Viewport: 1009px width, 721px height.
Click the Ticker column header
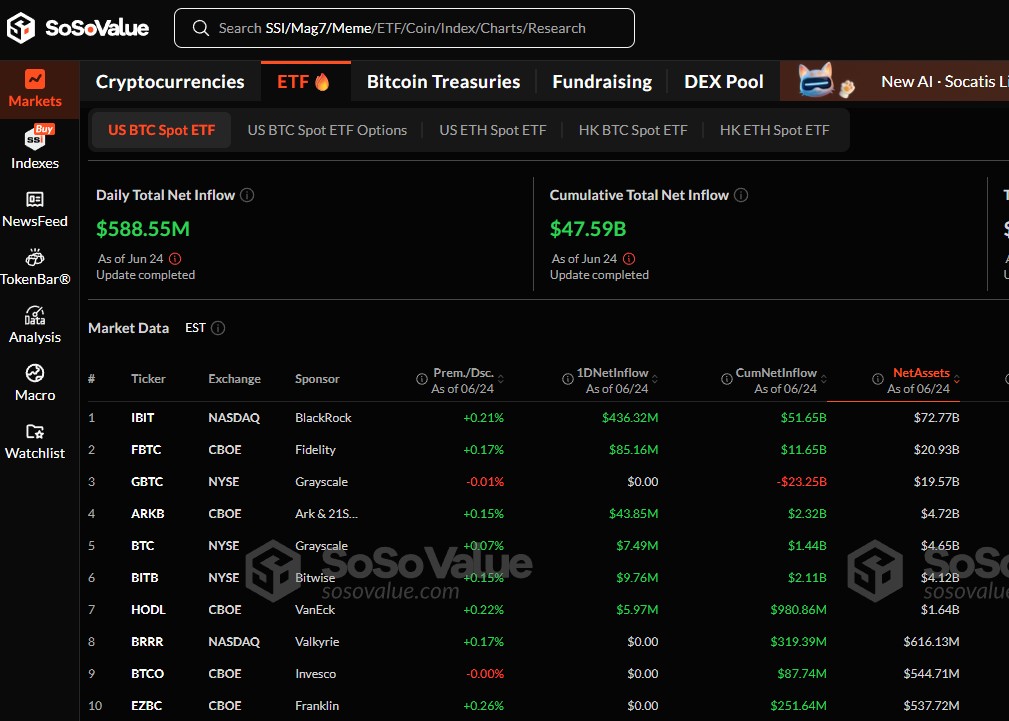[x=148, y=379]
